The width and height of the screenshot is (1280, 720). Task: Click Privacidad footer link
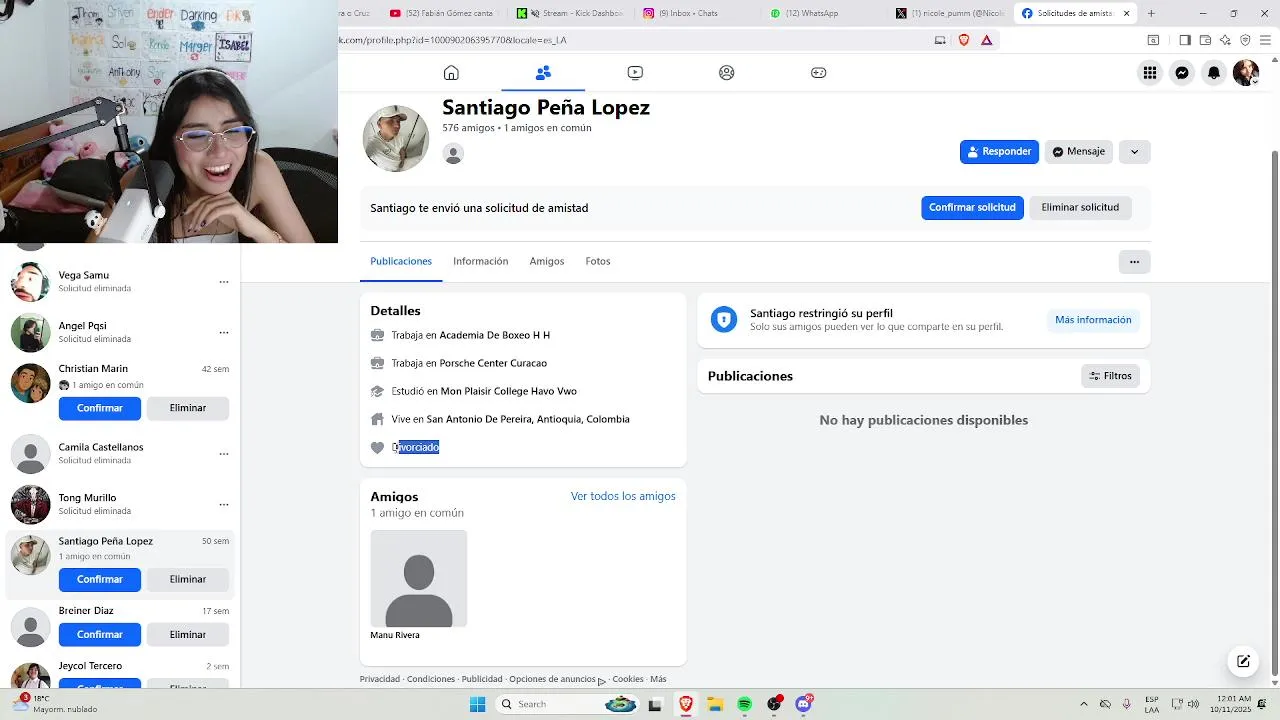(x=380, y=679)
